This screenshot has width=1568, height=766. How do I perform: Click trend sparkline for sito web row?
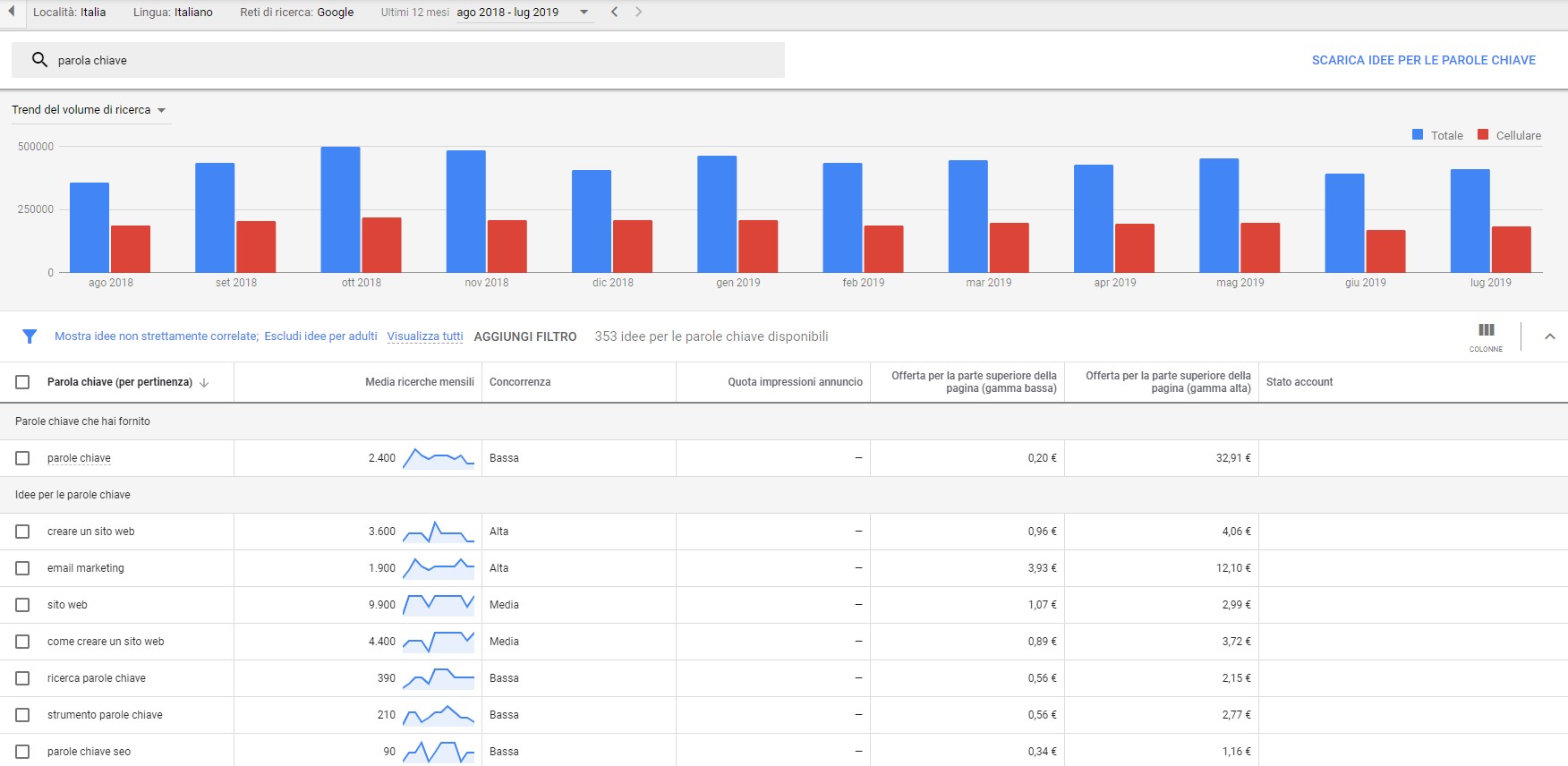point(439,605)
